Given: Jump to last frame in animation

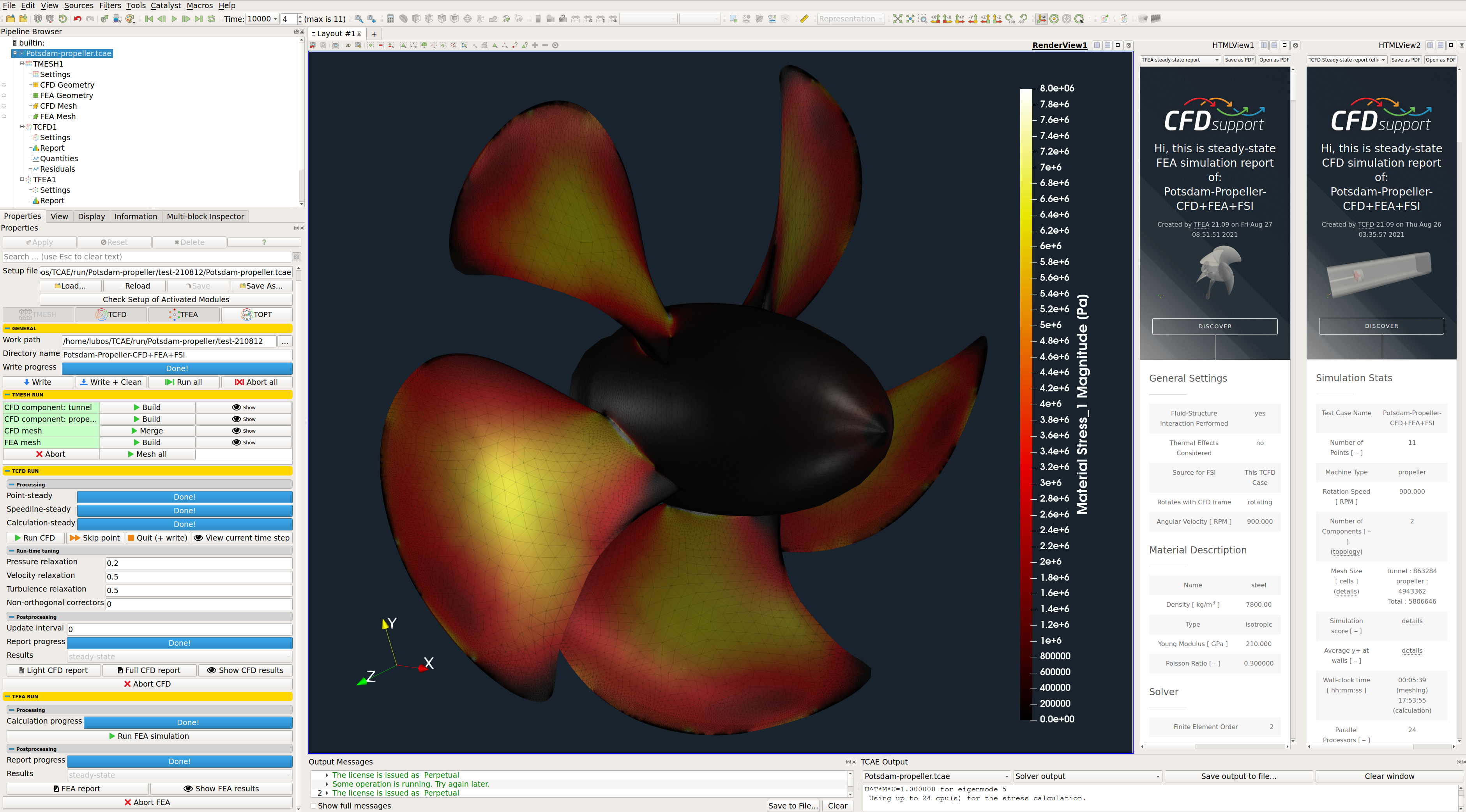Looking at the screenshot, I should pos(198,19).
